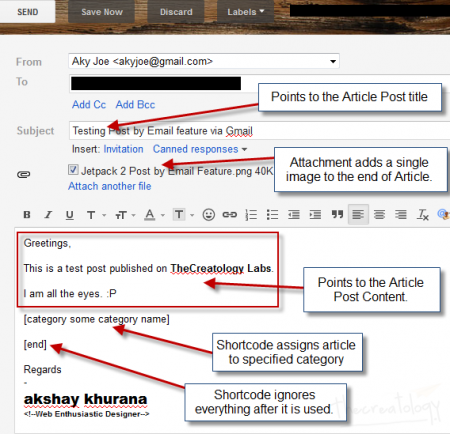Click the bold 'TheCreatology Labs' text

tap(221, 268)
